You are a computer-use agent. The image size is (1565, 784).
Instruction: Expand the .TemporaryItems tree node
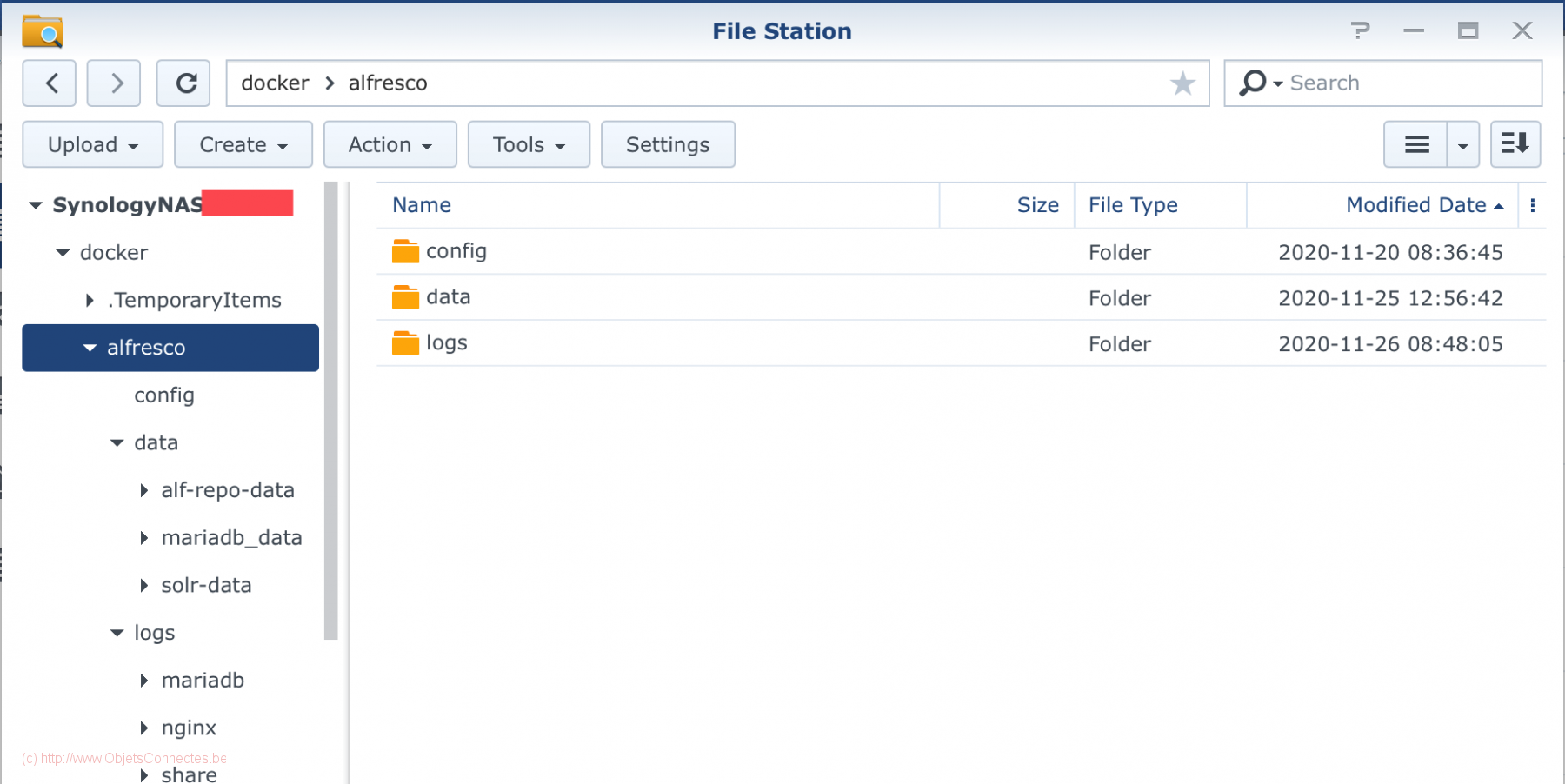click(x=90, y=300)
